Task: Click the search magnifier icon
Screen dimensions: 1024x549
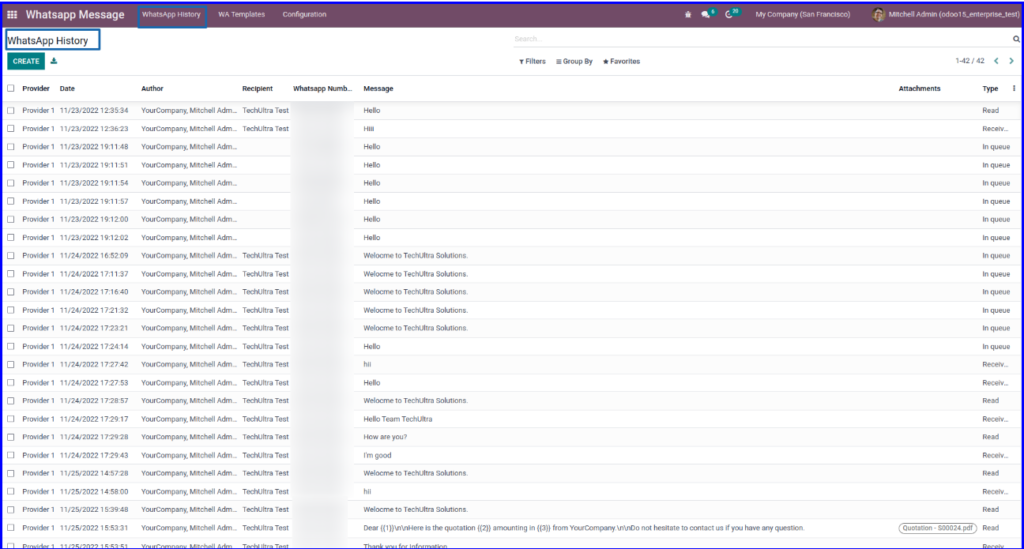Action: click(x=1016, y=39)
